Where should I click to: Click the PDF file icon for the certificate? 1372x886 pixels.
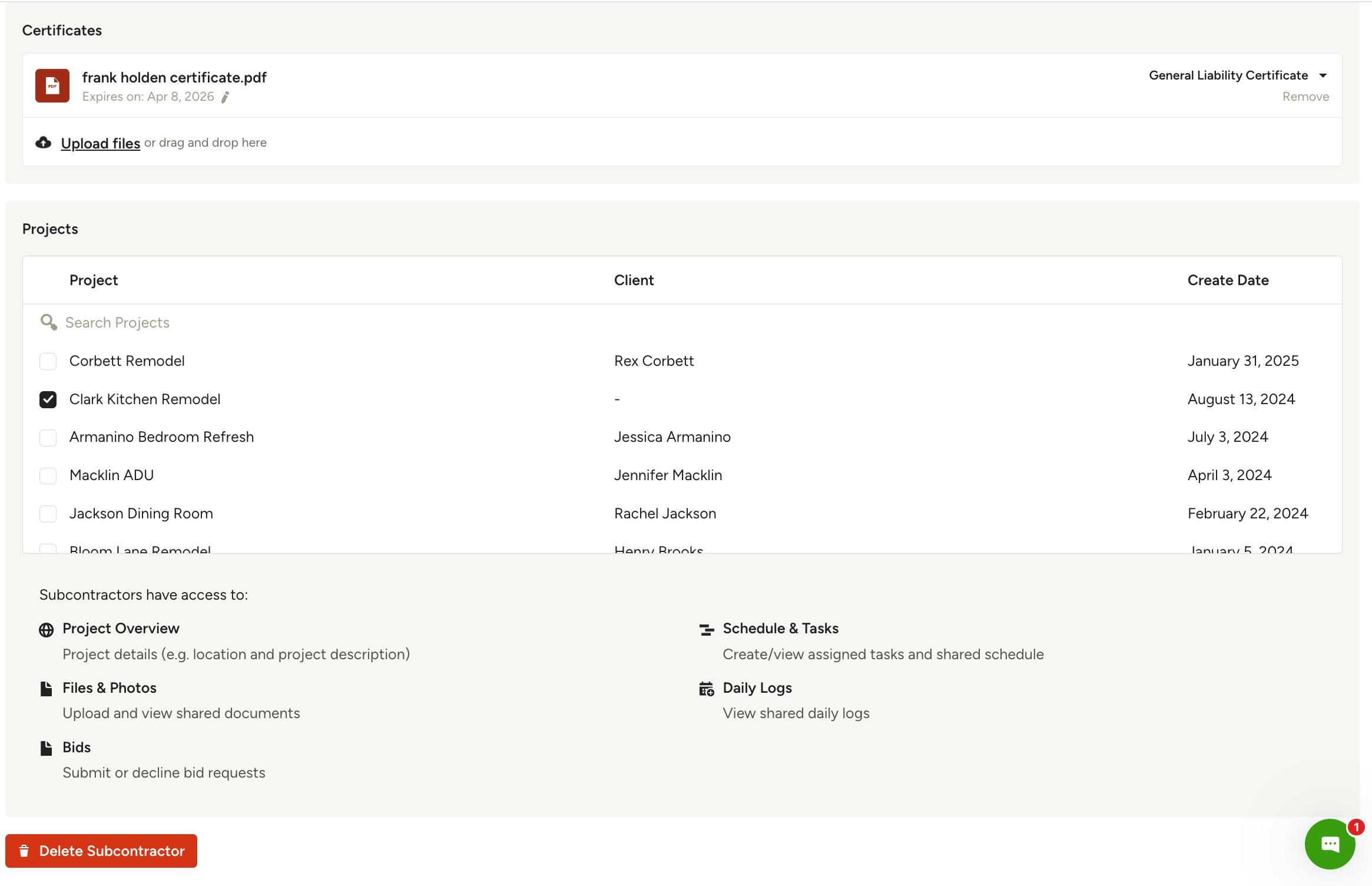click(52, 86)
